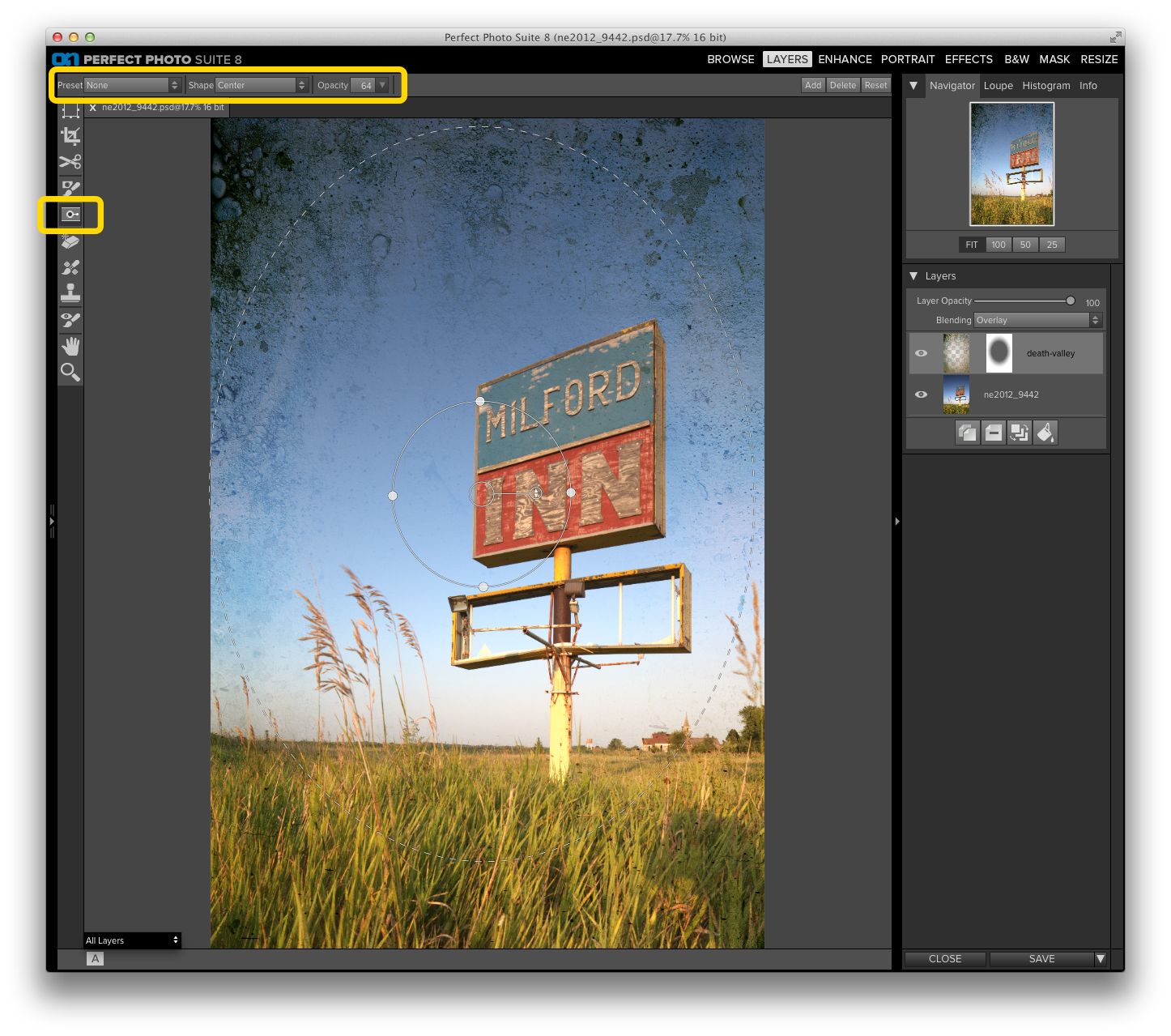Image resolution: width=1171 pixels, height=1036 pixels.
Task: Click the Layer Opacity slider handle
Action: coord(1071,301)
